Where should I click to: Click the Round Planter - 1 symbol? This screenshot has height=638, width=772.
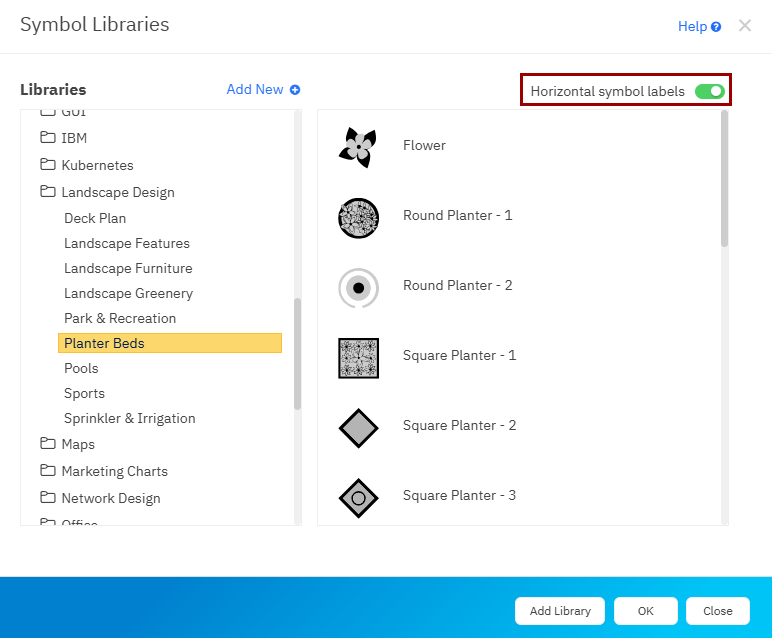[x=358, y=217]
